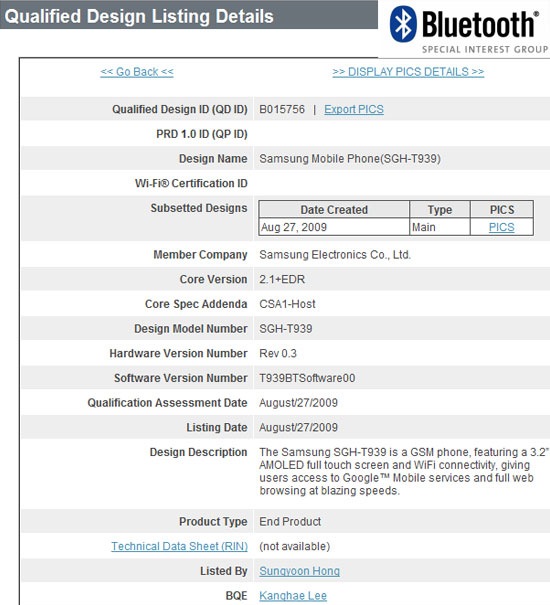Screen dimensions: 550x605
Task: Click 'Qualified Design ID (QD ID)' label
Action: click(180, 109)
